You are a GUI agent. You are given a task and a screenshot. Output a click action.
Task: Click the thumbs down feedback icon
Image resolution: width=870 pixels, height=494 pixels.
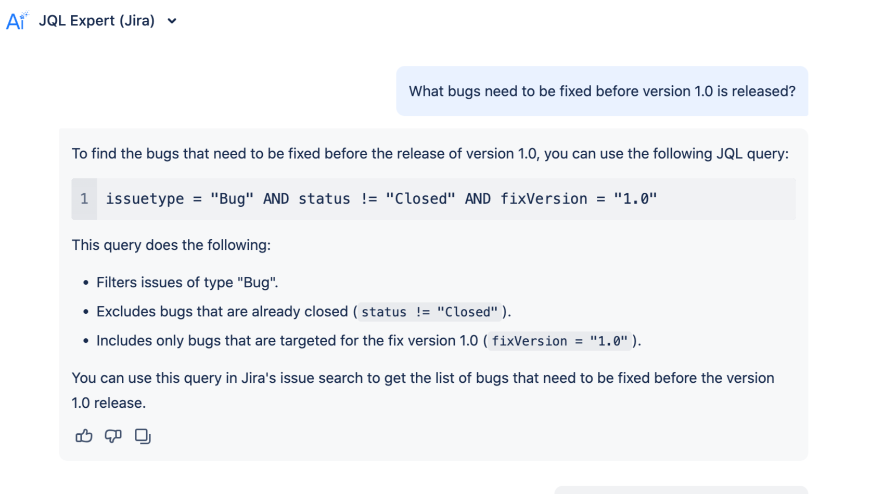[x=113, y=436]
